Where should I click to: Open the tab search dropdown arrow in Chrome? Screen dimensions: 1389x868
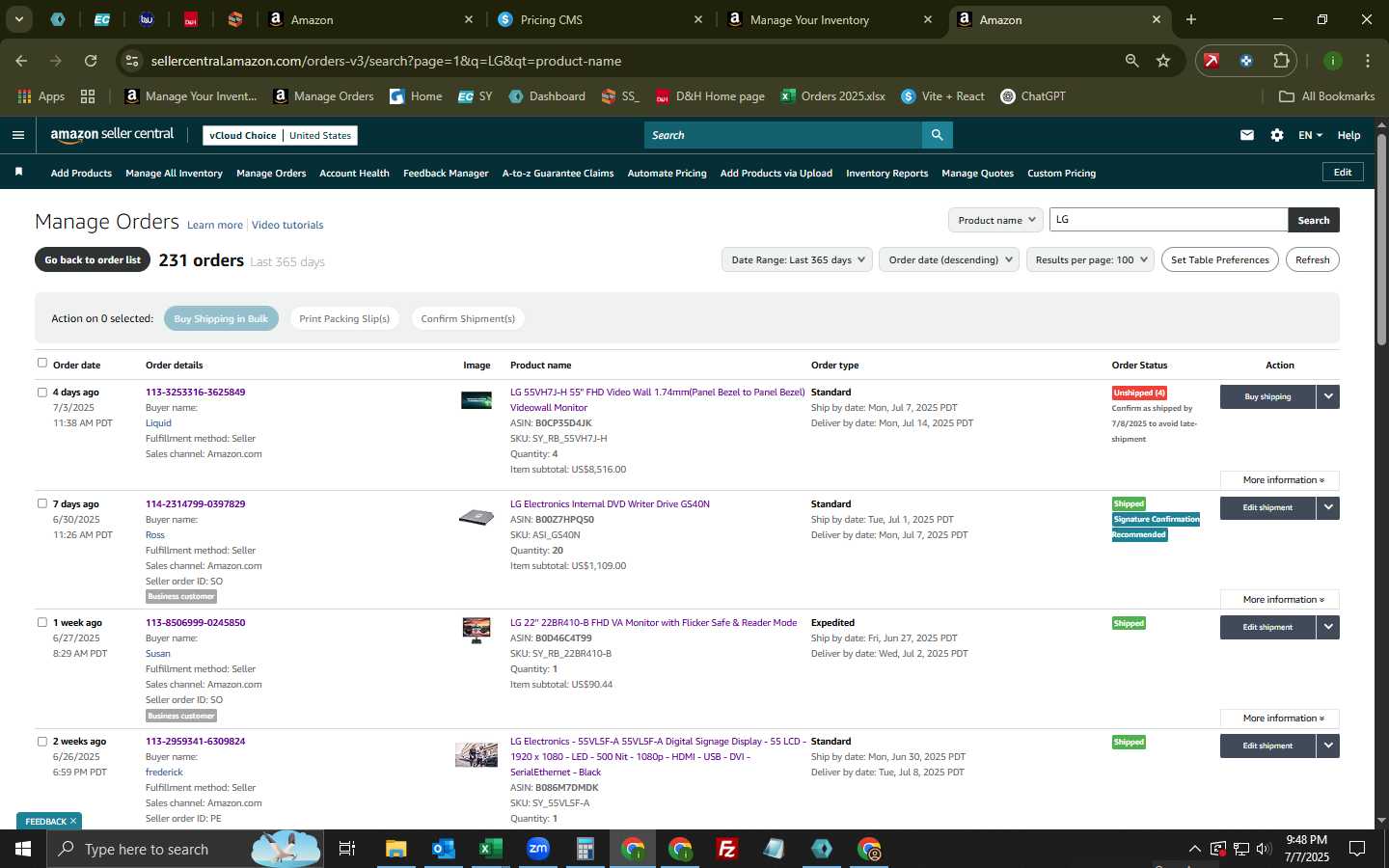(18, 19)
